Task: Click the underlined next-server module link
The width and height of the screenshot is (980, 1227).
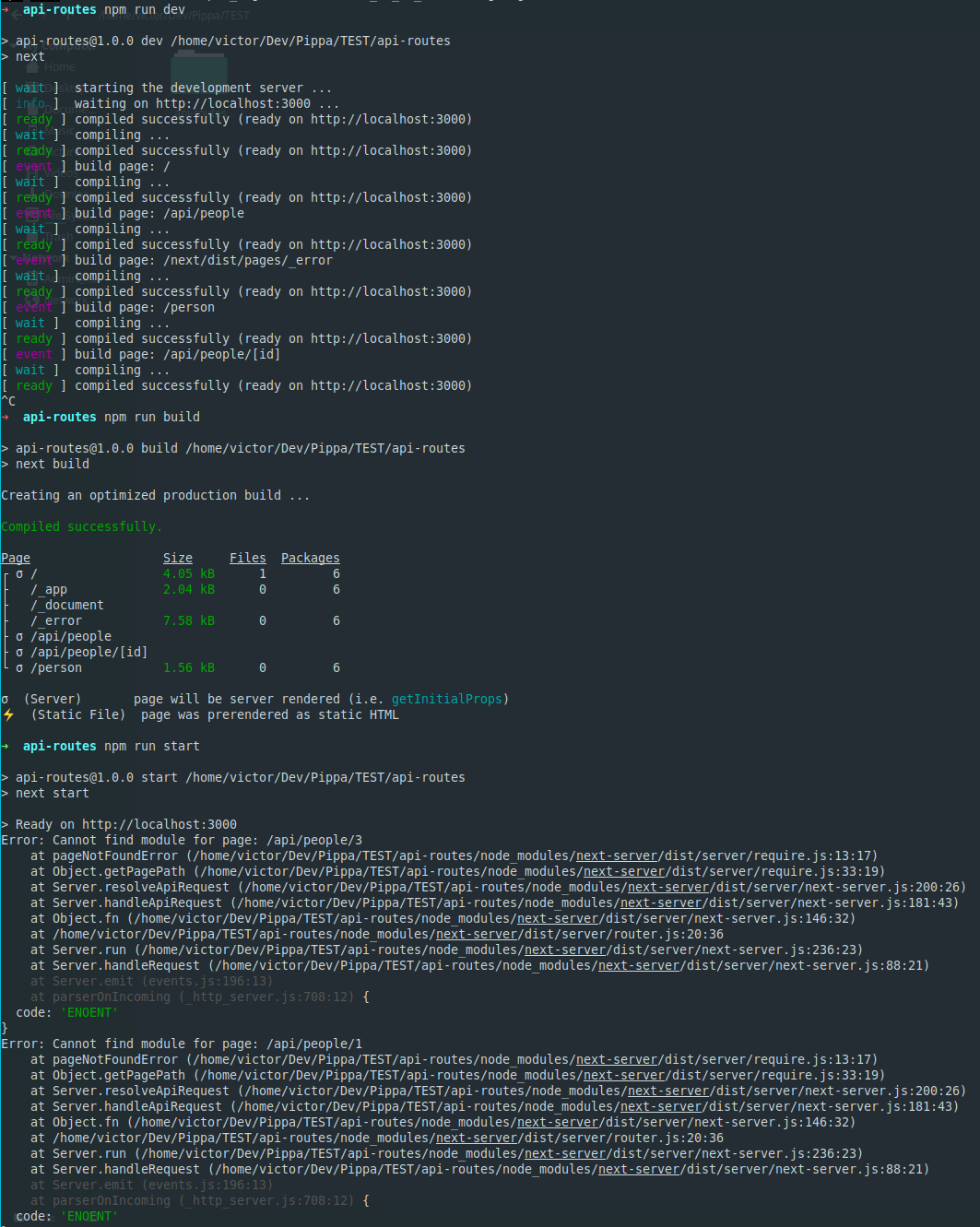Action: pyautogui.click(x=617, y=855)
